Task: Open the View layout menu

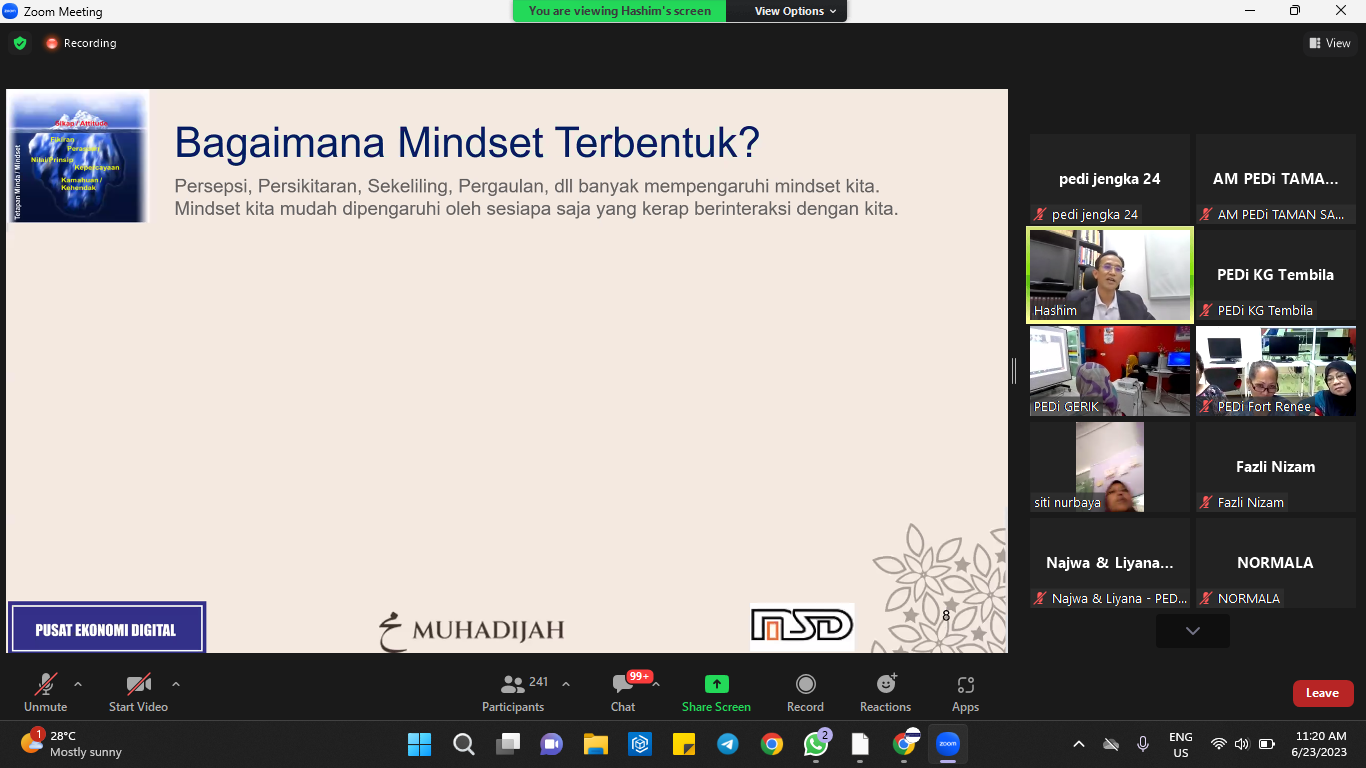Action: pyautogui.click(x=1329, y=43)
